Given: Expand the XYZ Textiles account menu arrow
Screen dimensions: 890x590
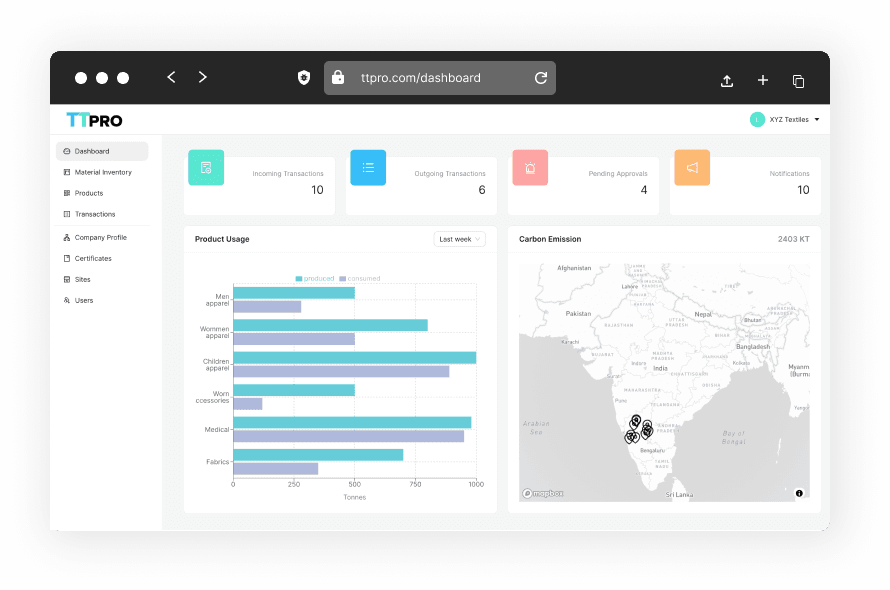Looking at the screenshot, I should coord(817,120).
